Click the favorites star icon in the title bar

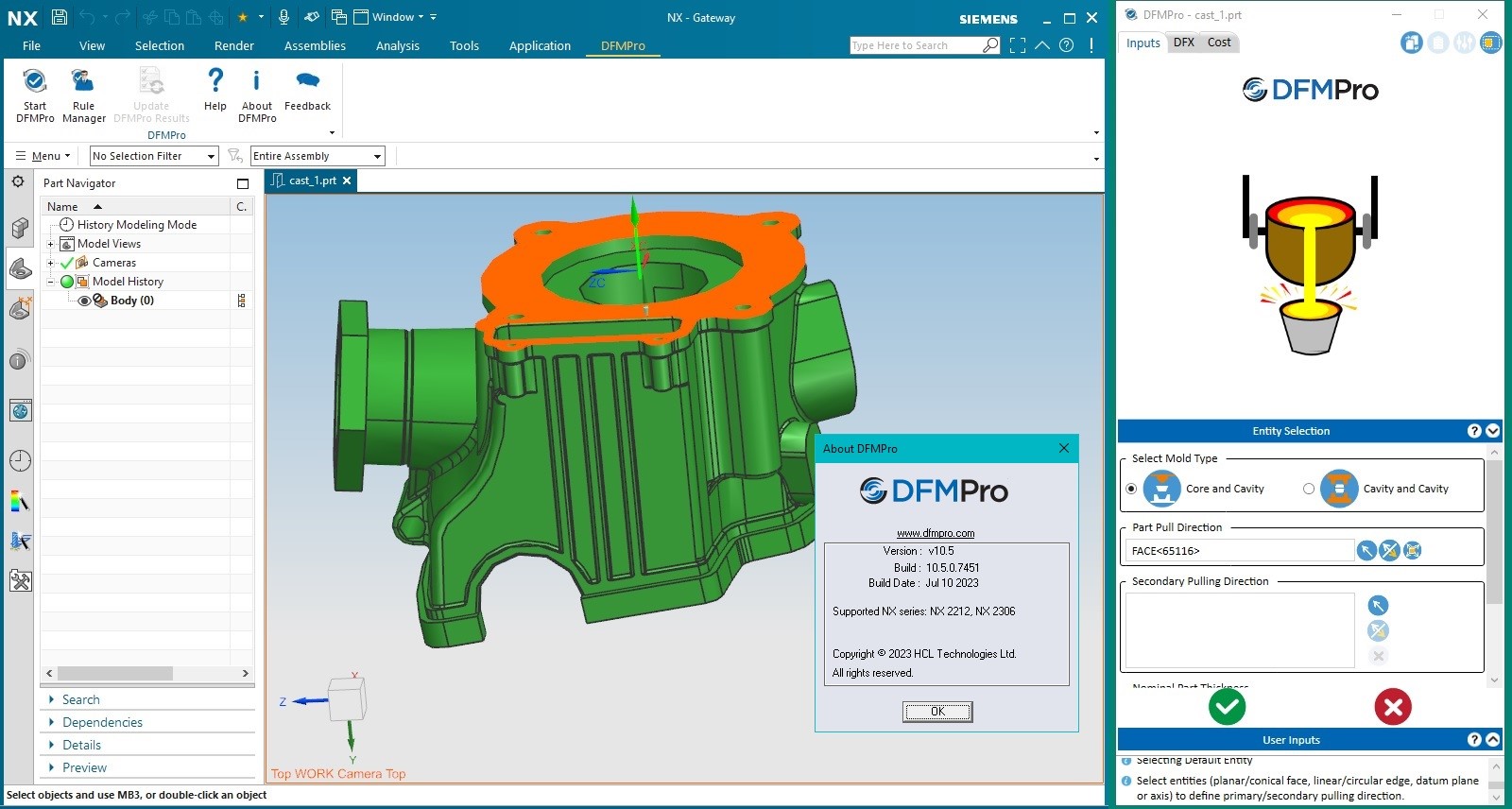click(243, 17)
